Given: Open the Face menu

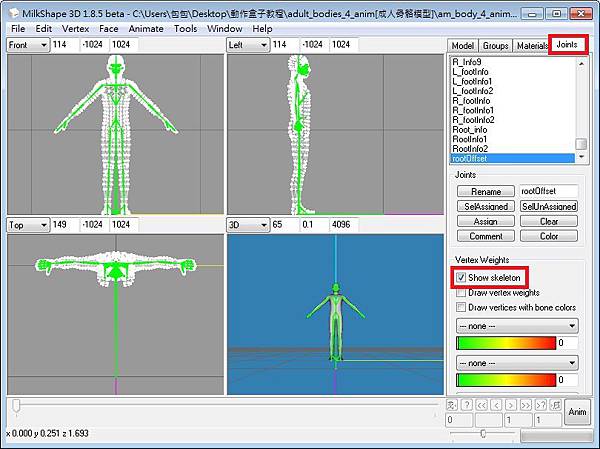Looking at the screenshot, I should tap(108, 29).
